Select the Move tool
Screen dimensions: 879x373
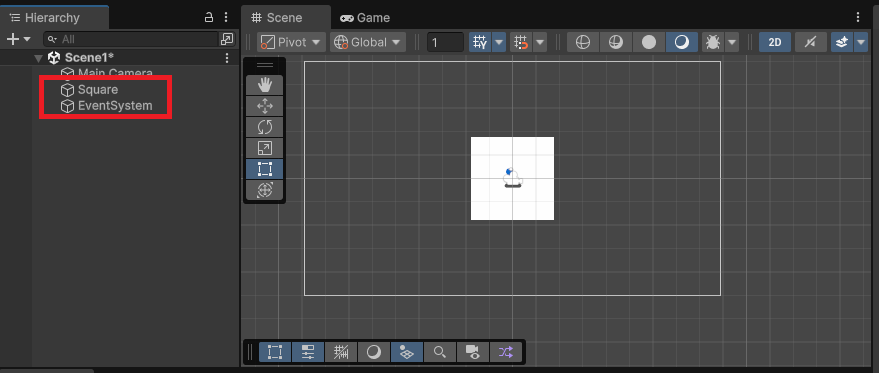tap(265, 106)
